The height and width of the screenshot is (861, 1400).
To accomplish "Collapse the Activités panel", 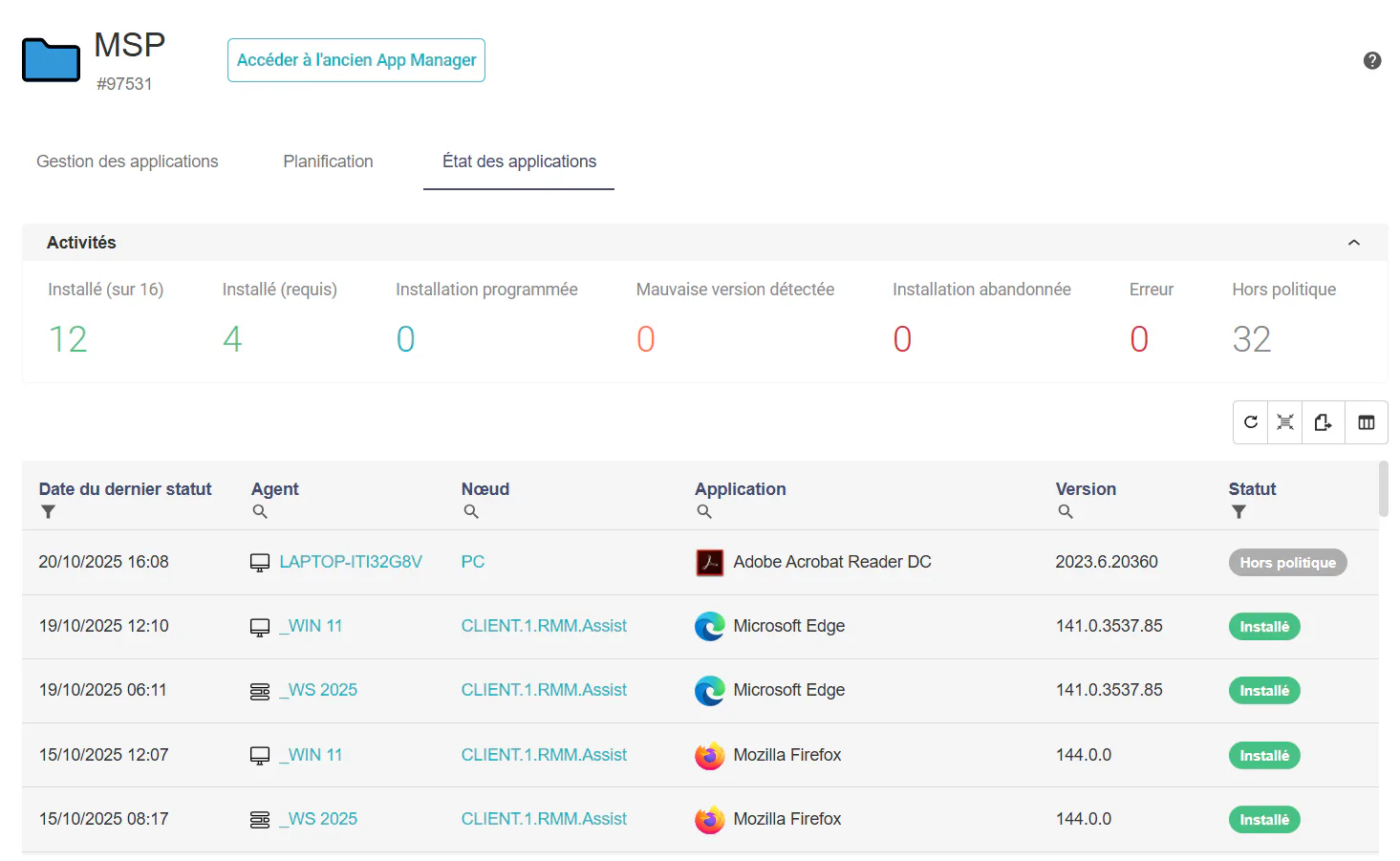I will pyautogui.click(x=1354, y=243).
